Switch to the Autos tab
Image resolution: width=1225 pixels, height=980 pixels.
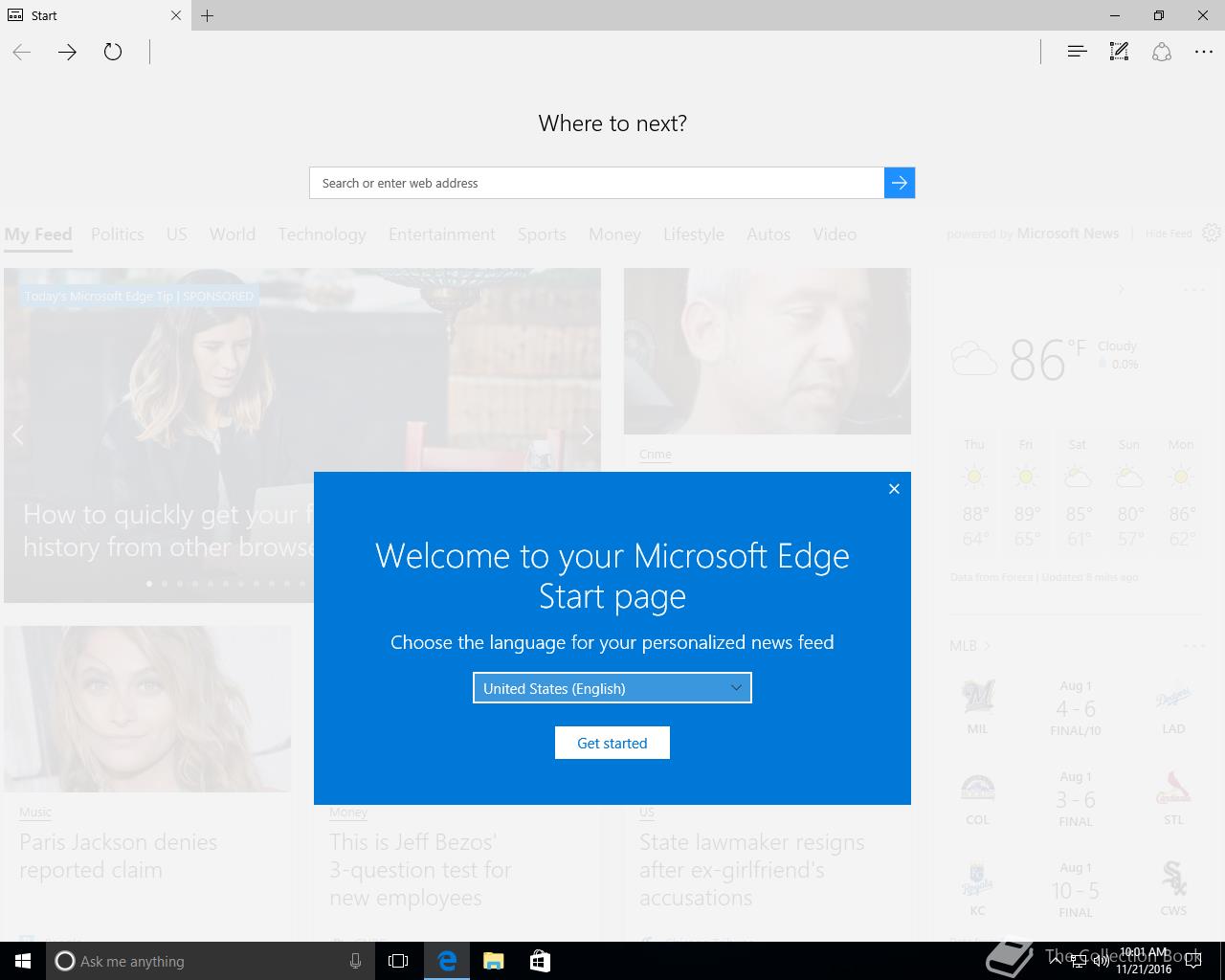point(768,234)
